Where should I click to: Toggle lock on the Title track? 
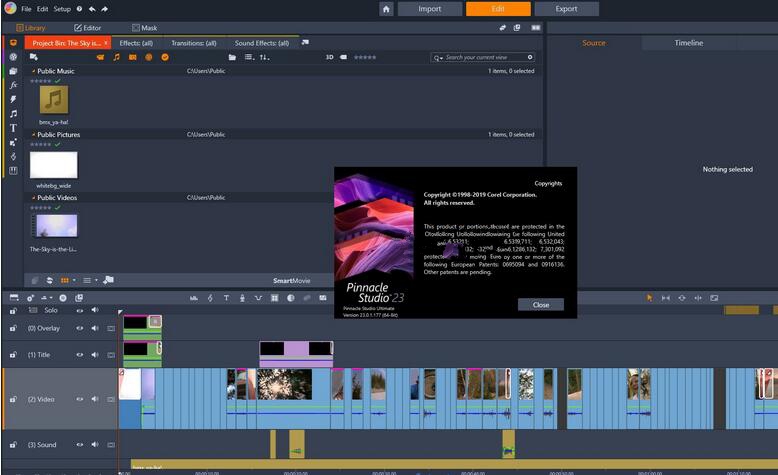pos(13,355)
